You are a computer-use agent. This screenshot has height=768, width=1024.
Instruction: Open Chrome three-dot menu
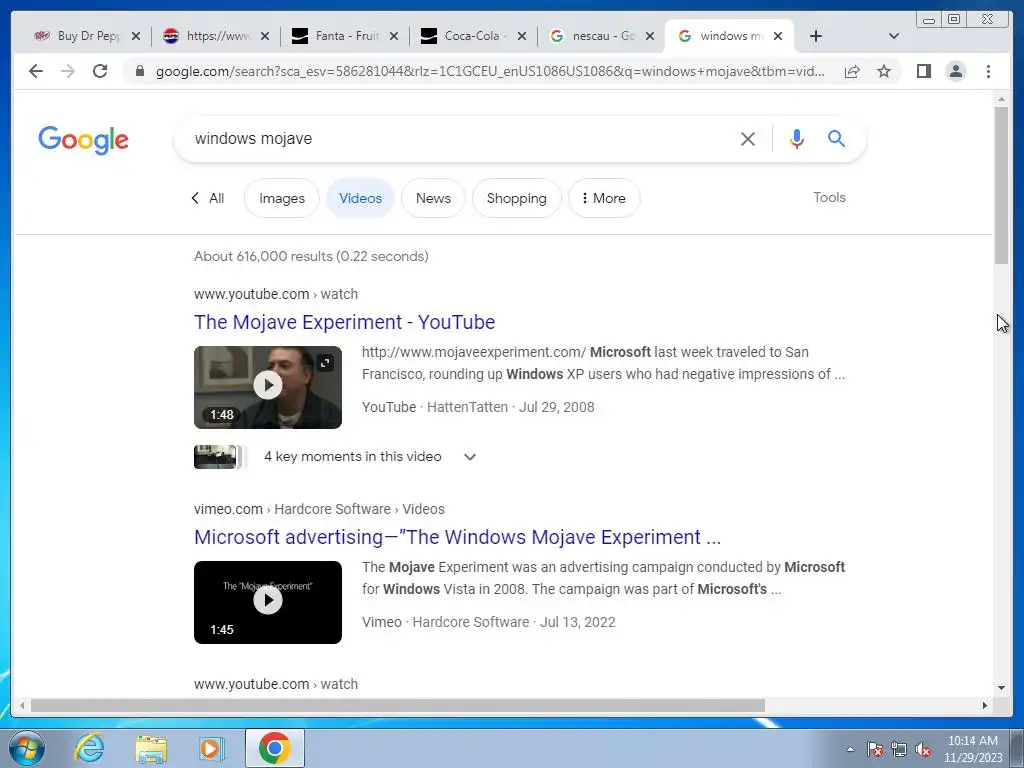[988, 71]
